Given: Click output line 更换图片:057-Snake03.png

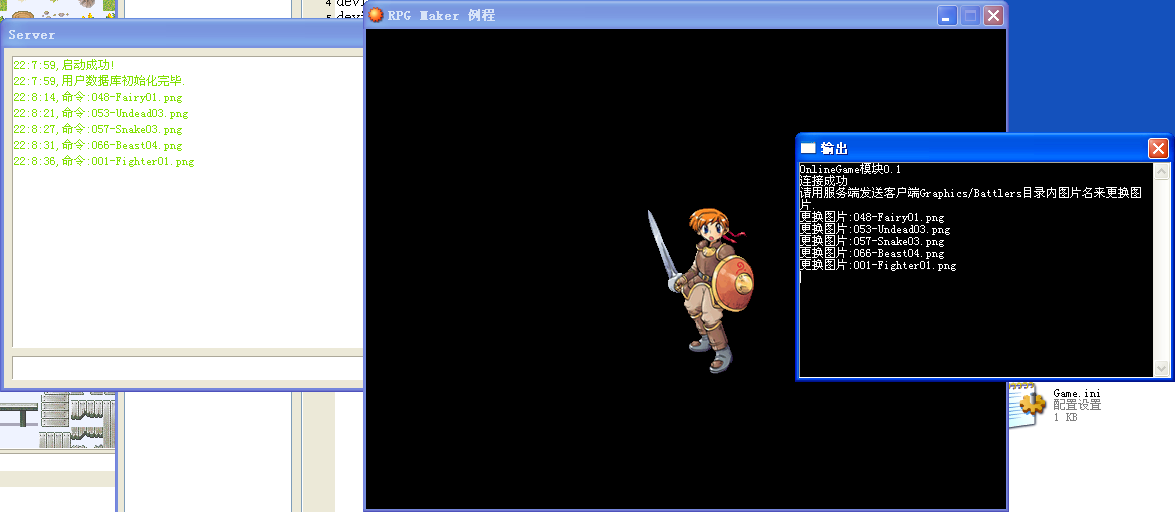Looking at the screenshot, I should [872, 241].
